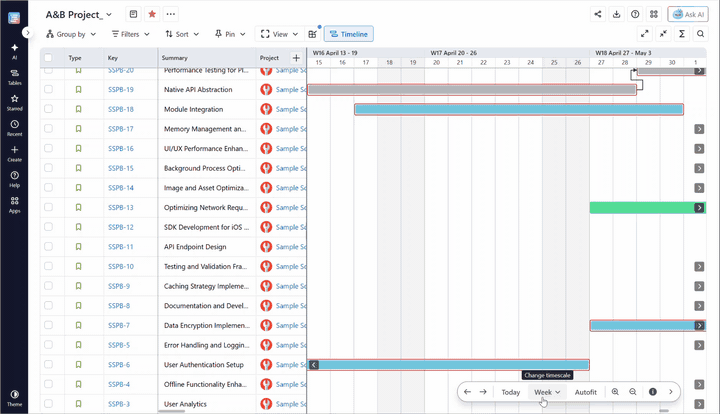The image size is (720, 414).
Task: Open the AI sidebar item
Action: 14,51
